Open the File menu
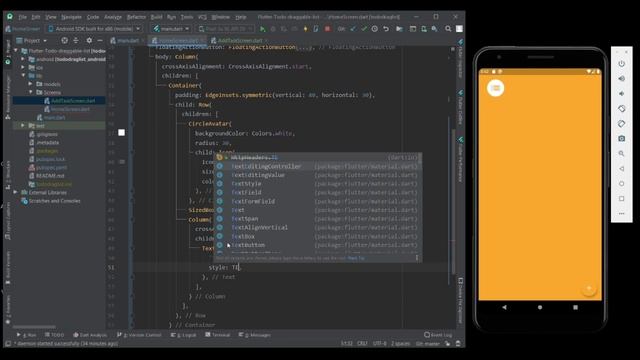 (x=22, y=17)
